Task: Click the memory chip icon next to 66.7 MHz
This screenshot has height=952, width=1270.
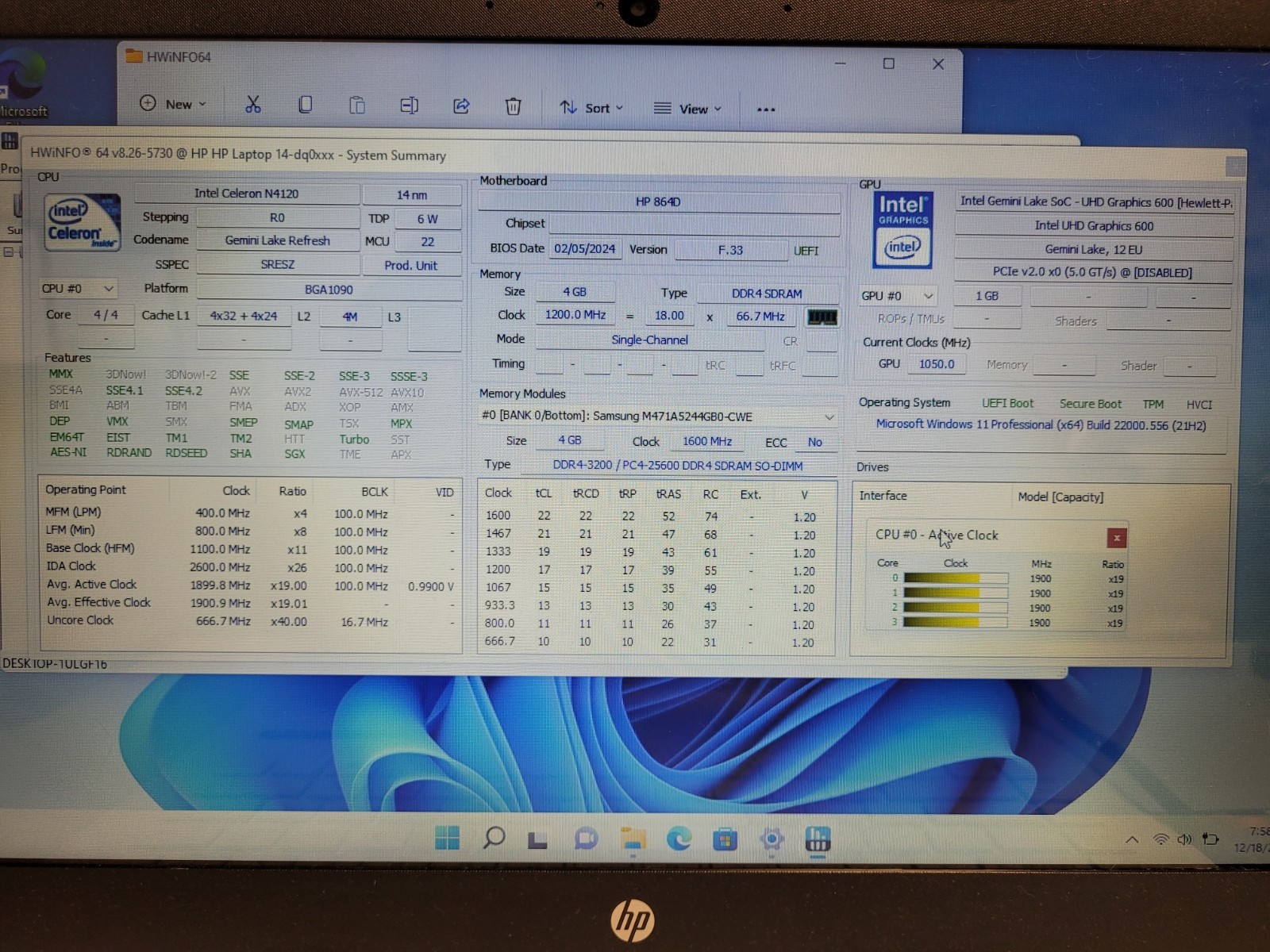Action: [822, 317]
